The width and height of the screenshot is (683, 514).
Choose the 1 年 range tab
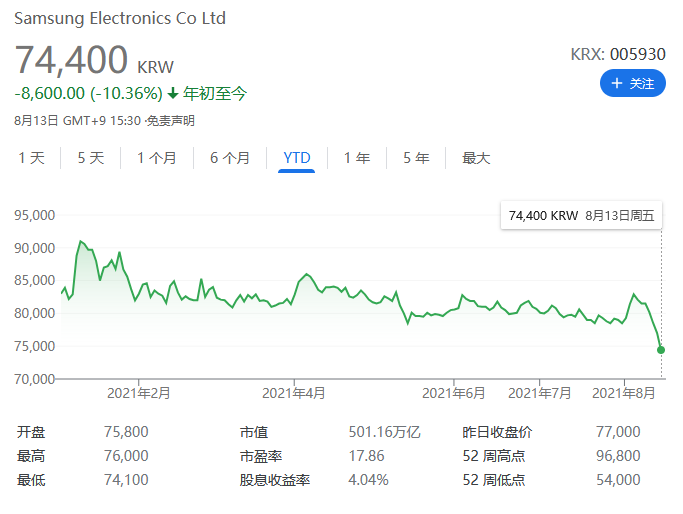(x=357, y=158)
